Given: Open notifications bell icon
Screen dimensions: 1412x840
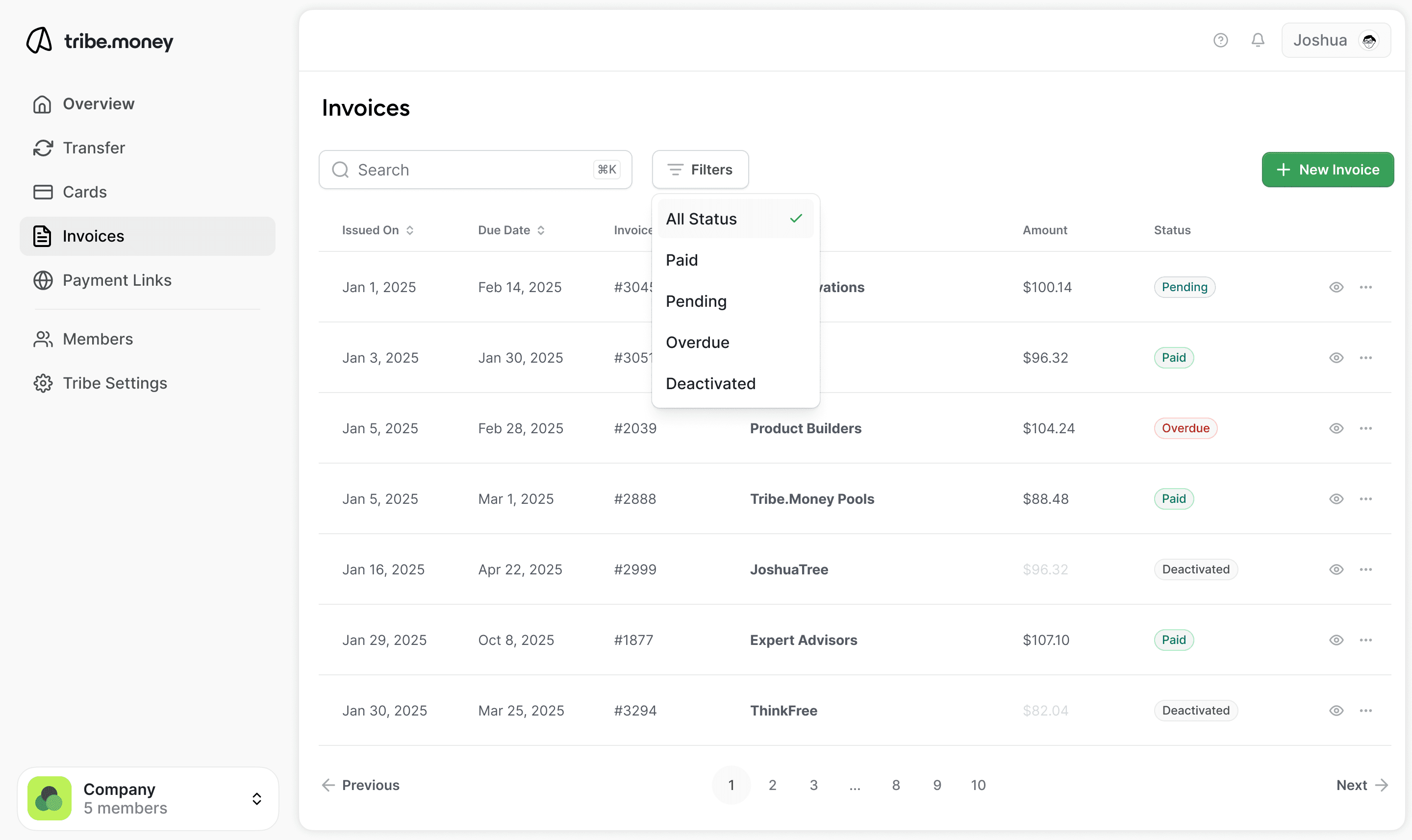Looking at the screenshot, I should click(x=1258, y=40).
